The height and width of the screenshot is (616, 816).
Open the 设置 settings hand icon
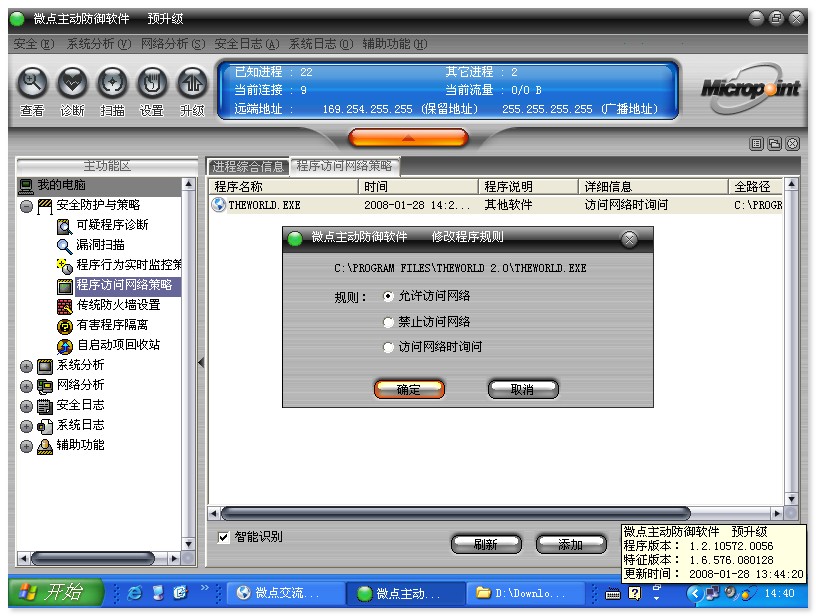(x=152, y=83)
